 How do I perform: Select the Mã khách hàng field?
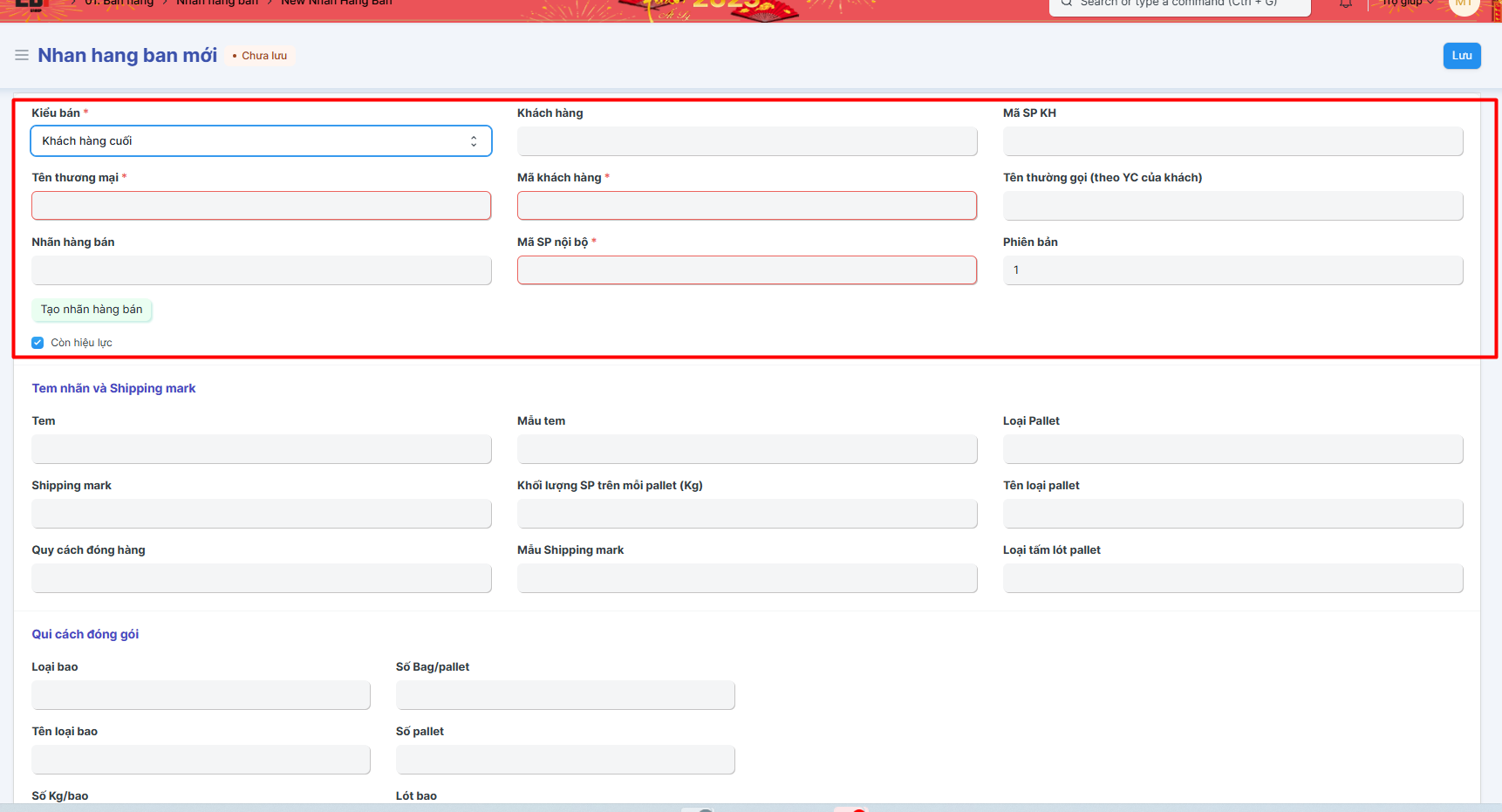click(747, 206)
